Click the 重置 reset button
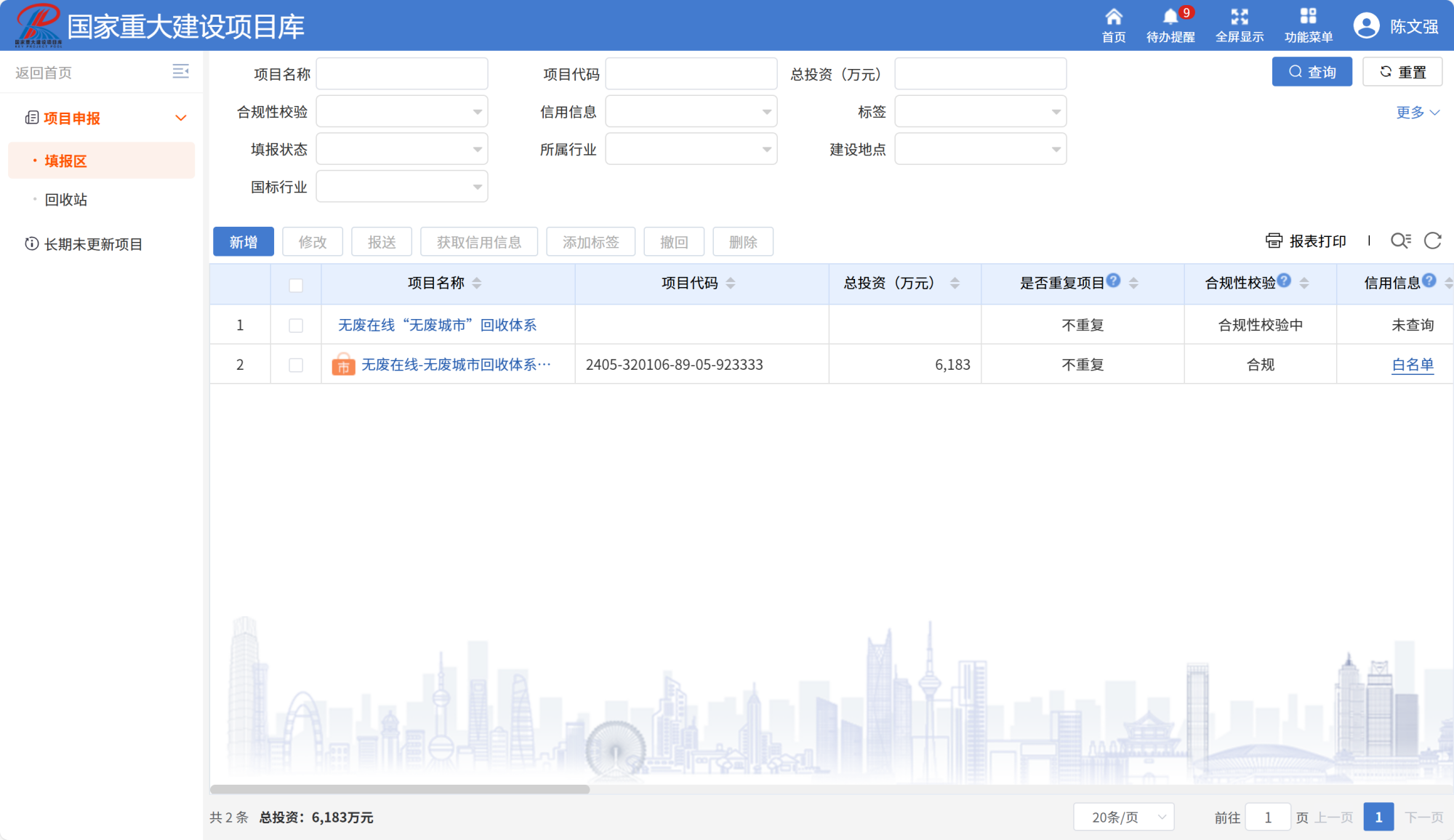Viewport: 1454px width, 840px height. [x=1402, y=72]
